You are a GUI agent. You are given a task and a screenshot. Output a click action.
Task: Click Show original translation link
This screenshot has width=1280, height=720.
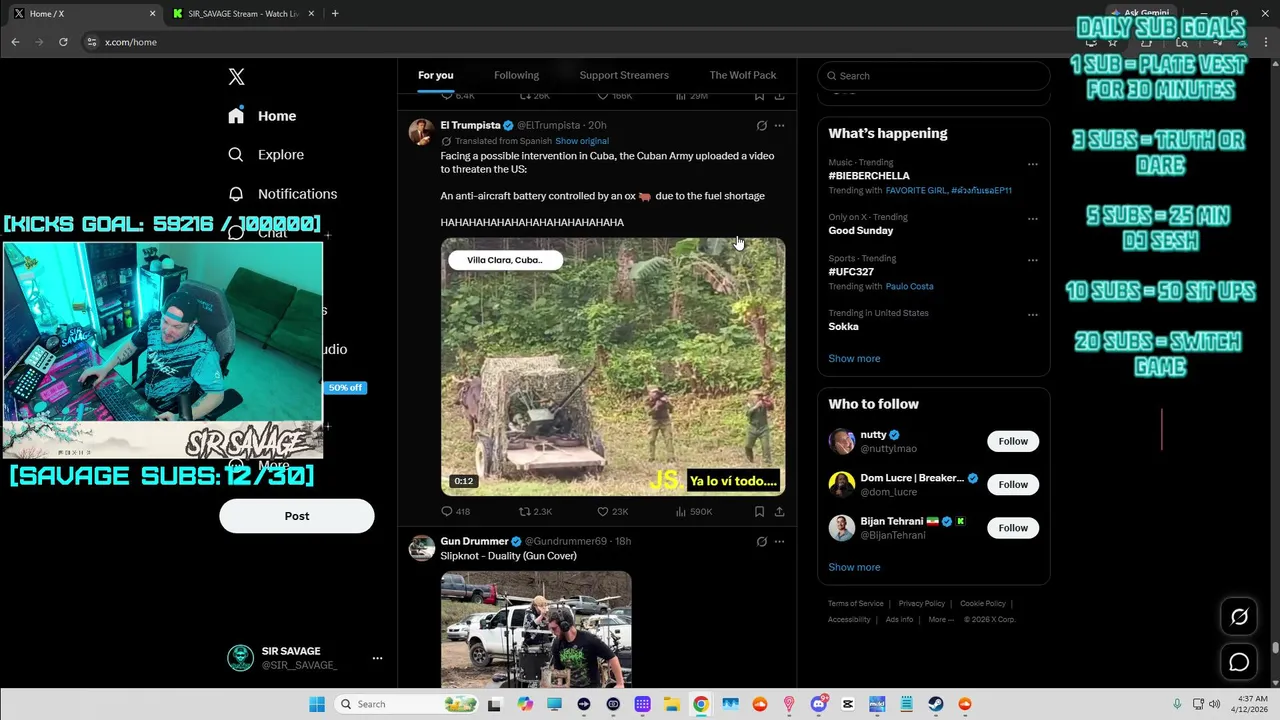pyautogui.click(x=582, y=141)
